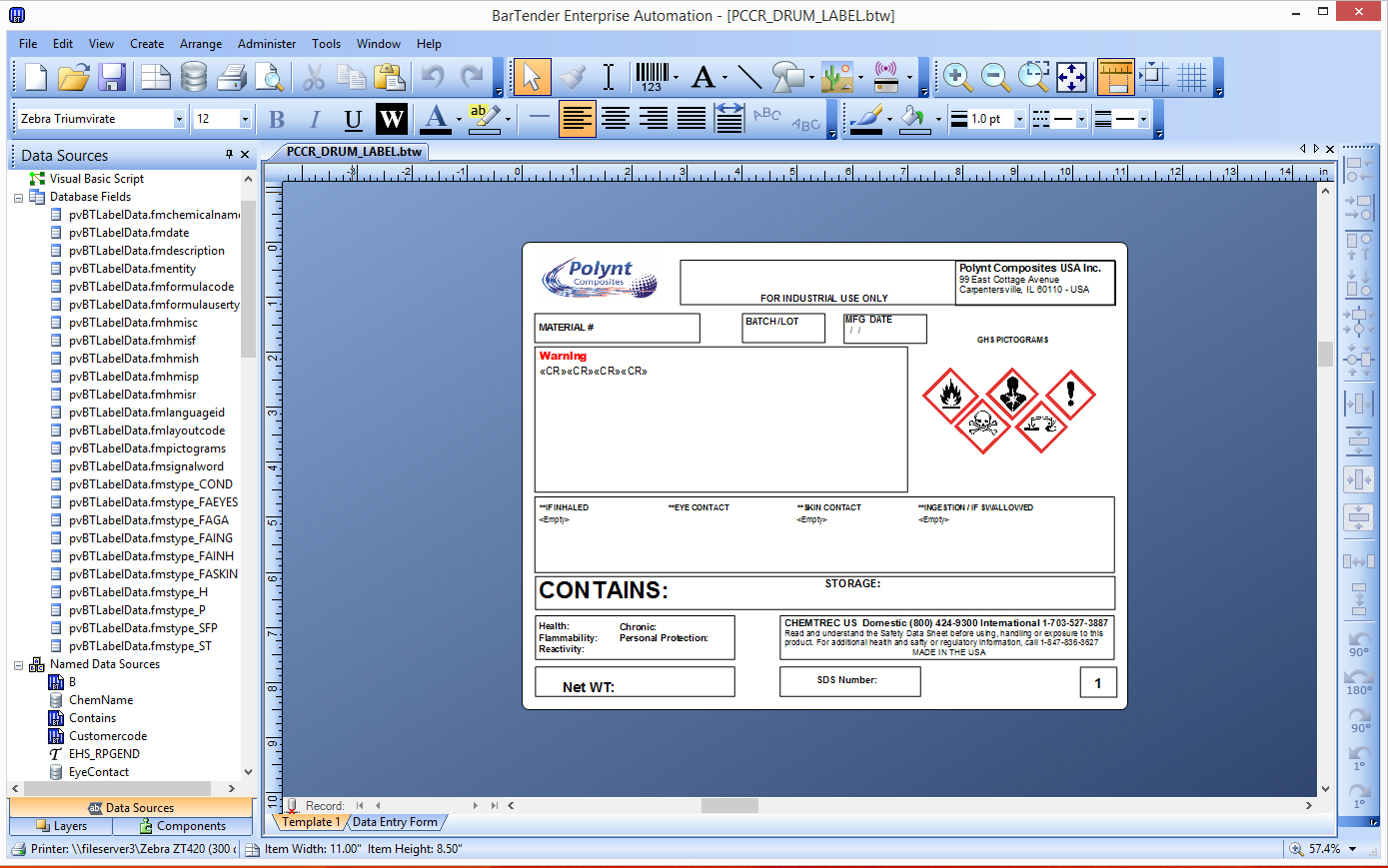This screenshot has height=868, width=1388.
Task: Click the line color pen swatch
Action: (866, 119)
